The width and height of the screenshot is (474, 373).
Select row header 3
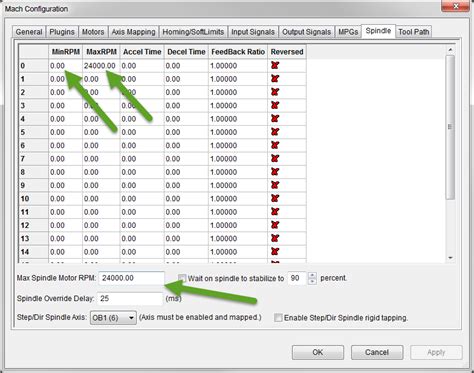point(33,106)
